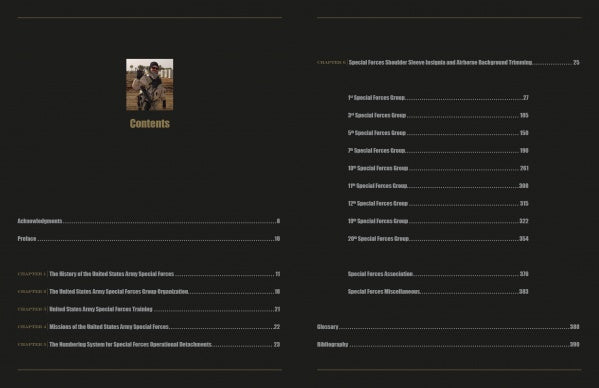Open the Glossary entry
This screenshot has width=599, height=388.
(448, 327)
